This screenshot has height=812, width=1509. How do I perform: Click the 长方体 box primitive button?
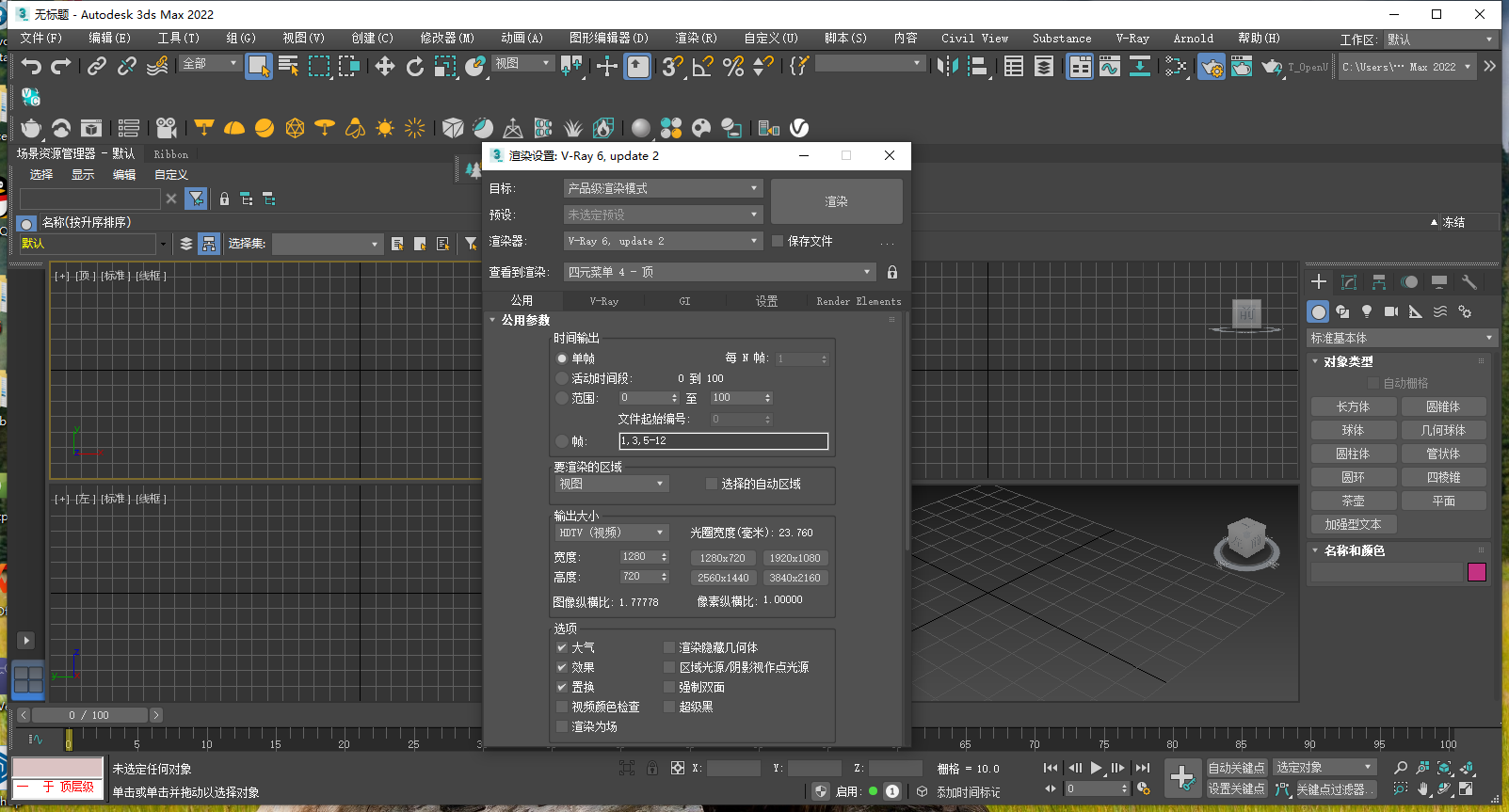pyautogui.click(x=1353, y=406)
